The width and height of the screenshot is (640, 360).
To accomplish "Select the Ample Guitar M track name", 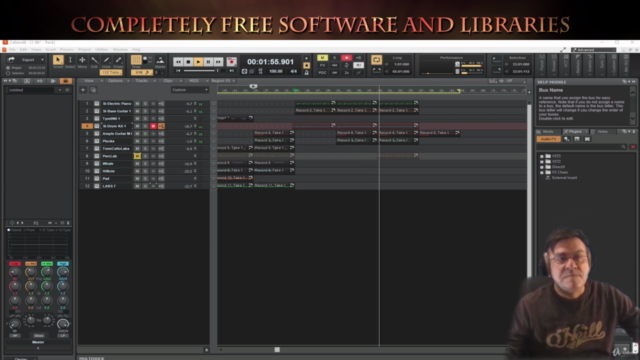I will point(117,133).
